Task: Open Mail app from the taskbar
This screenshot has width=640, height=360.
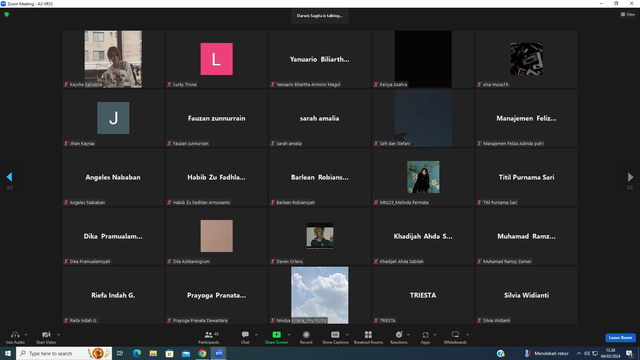Action: (x=186, y=353)
